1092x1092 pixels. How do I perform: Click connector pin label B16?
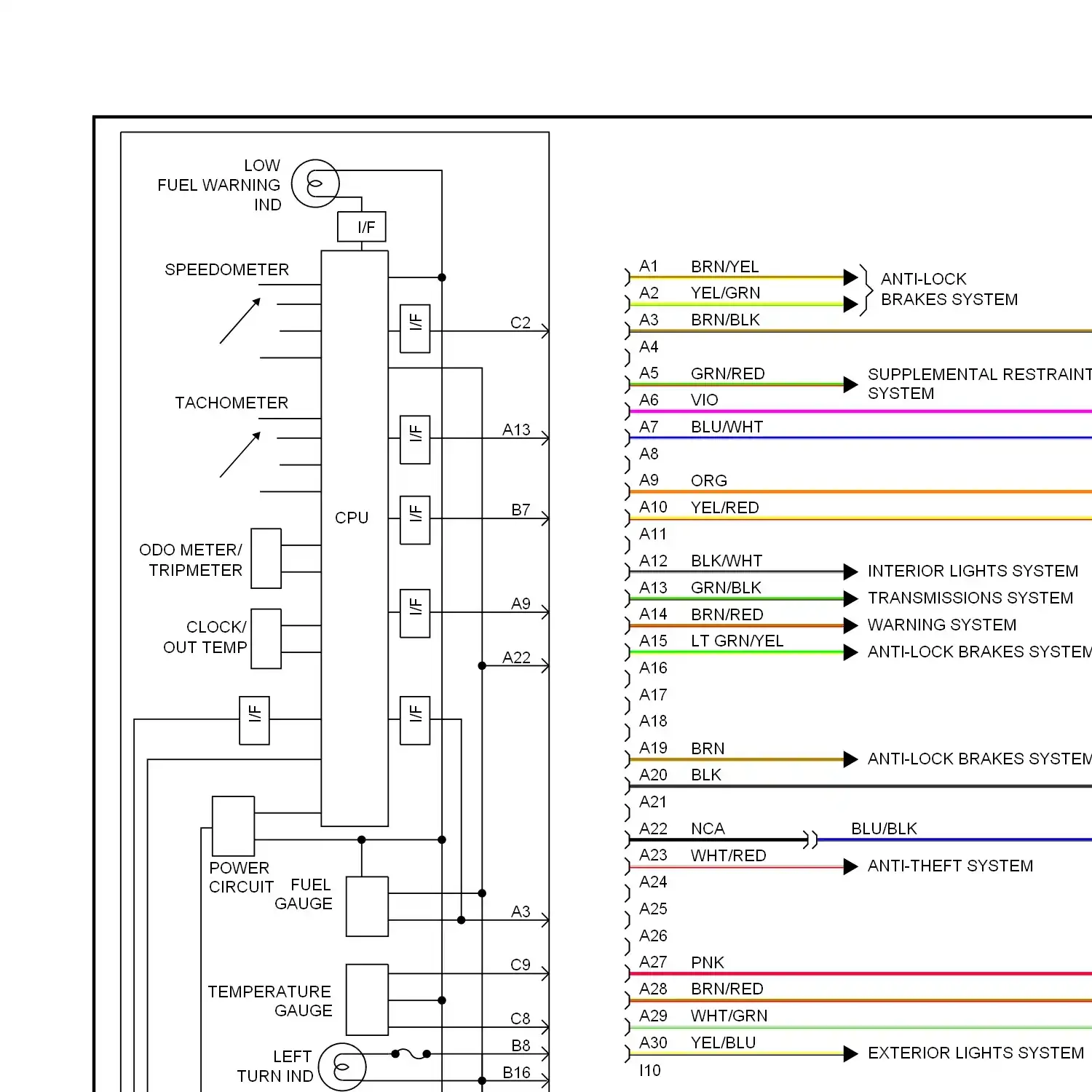516,1072
